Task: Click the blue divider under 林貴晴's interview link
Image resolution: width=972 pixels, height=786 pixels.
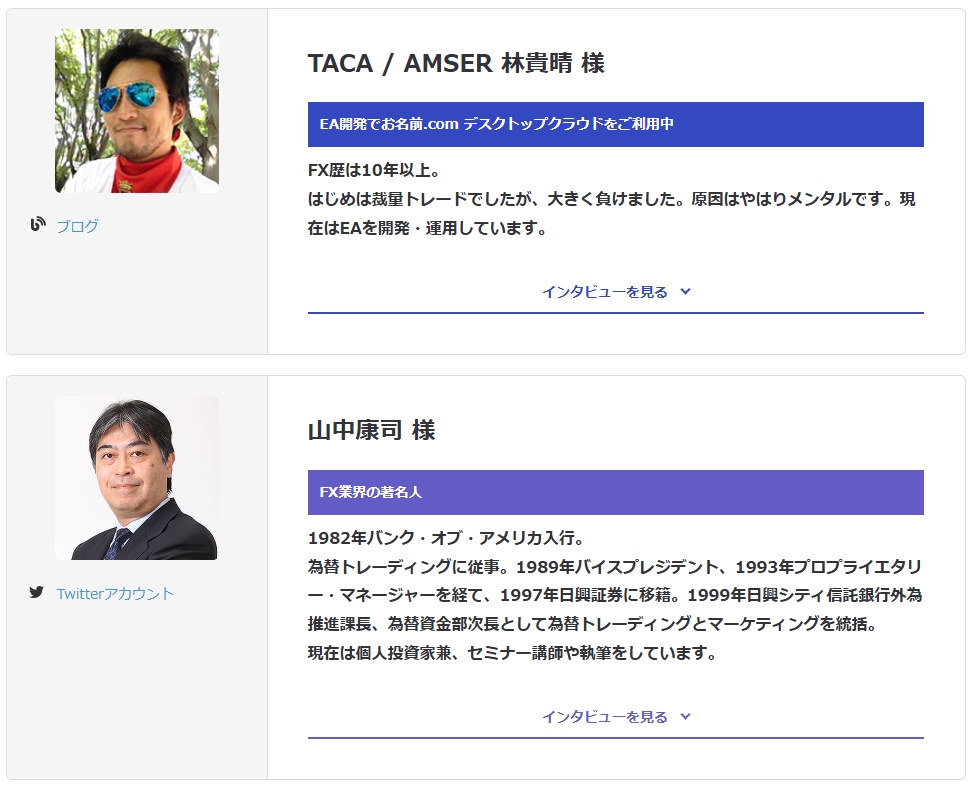Action: pyautogui.click(x=615, y=313)
